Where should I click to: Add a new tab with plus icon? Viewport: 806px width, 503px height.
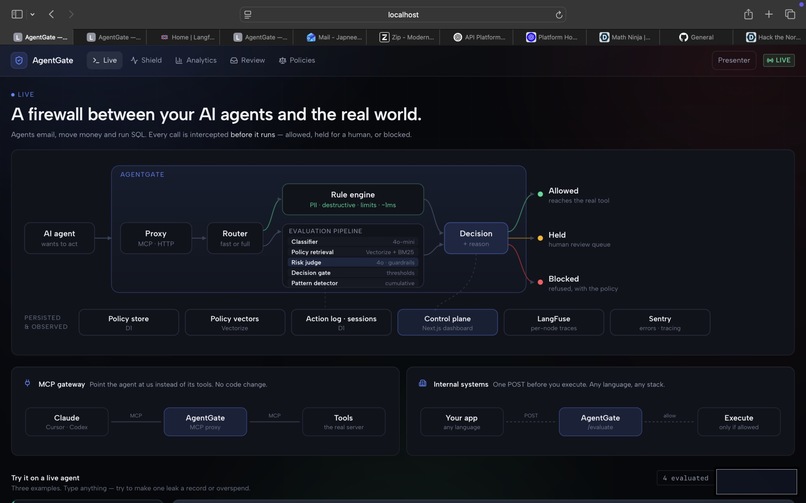[768, 14]
